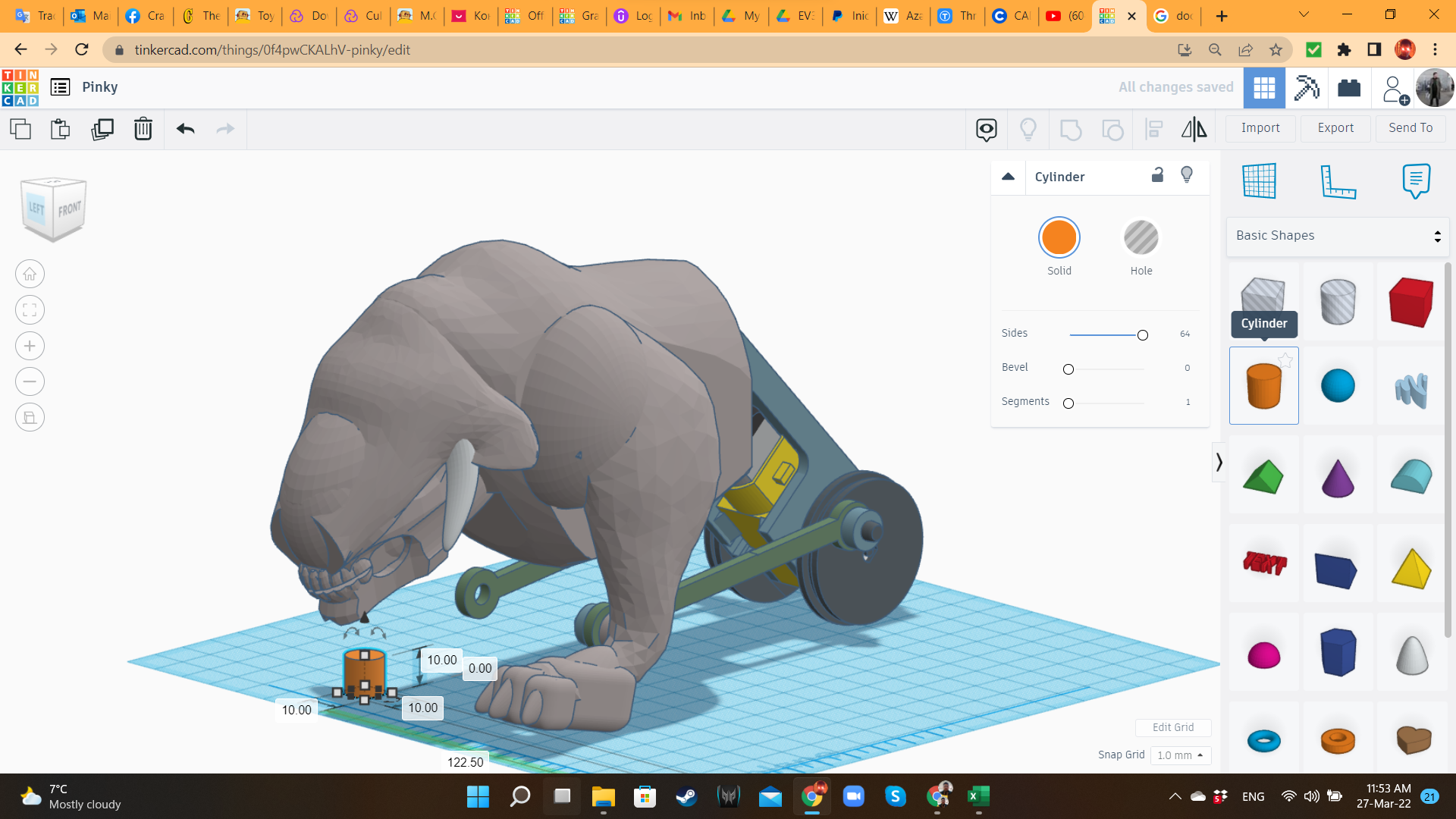Open the Notes tool
Screen dimensions: 1456x819
[x=1416, y=180]
